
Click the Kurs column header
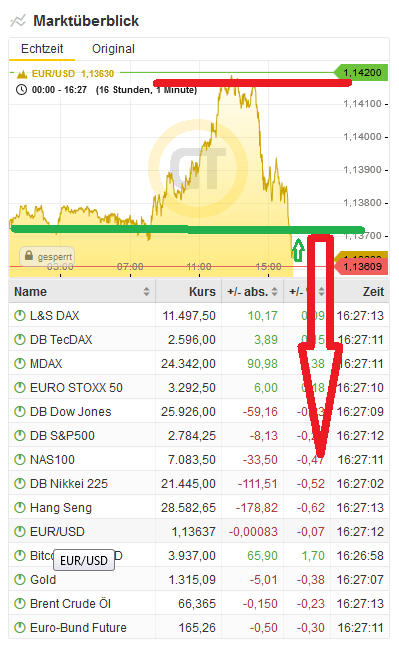point(202,292)
